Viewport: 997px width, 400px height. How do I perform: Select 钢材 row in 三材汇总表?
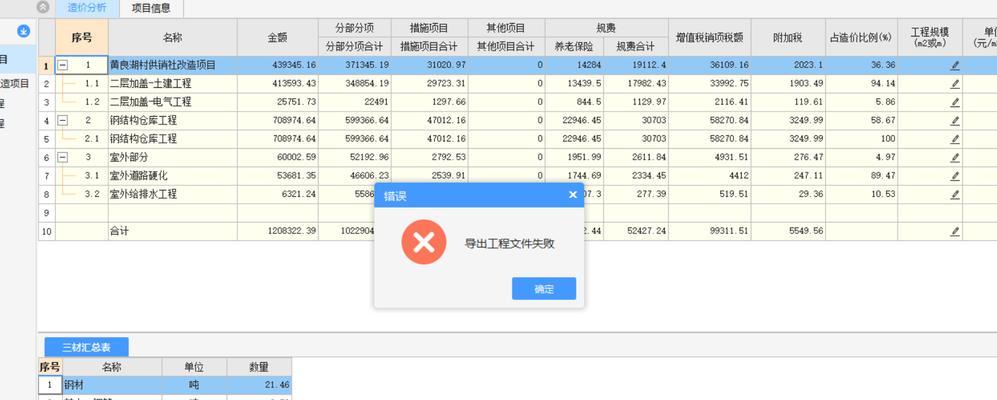(x=165, y=385)
